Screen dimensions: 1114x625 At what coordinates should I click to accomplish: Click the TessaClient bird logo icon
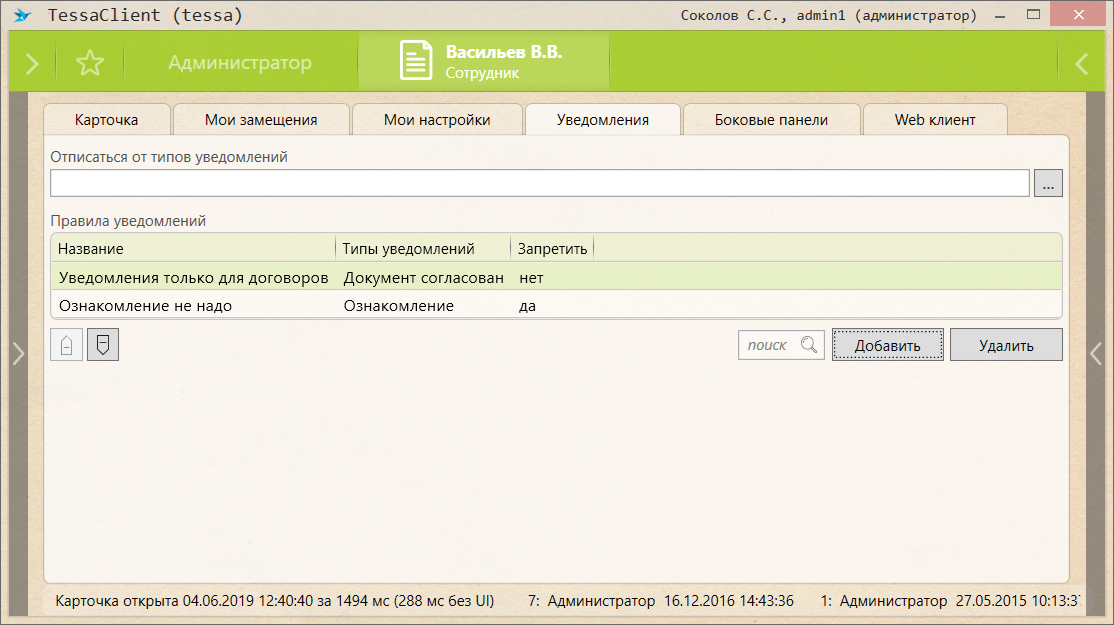pos(22,16)
